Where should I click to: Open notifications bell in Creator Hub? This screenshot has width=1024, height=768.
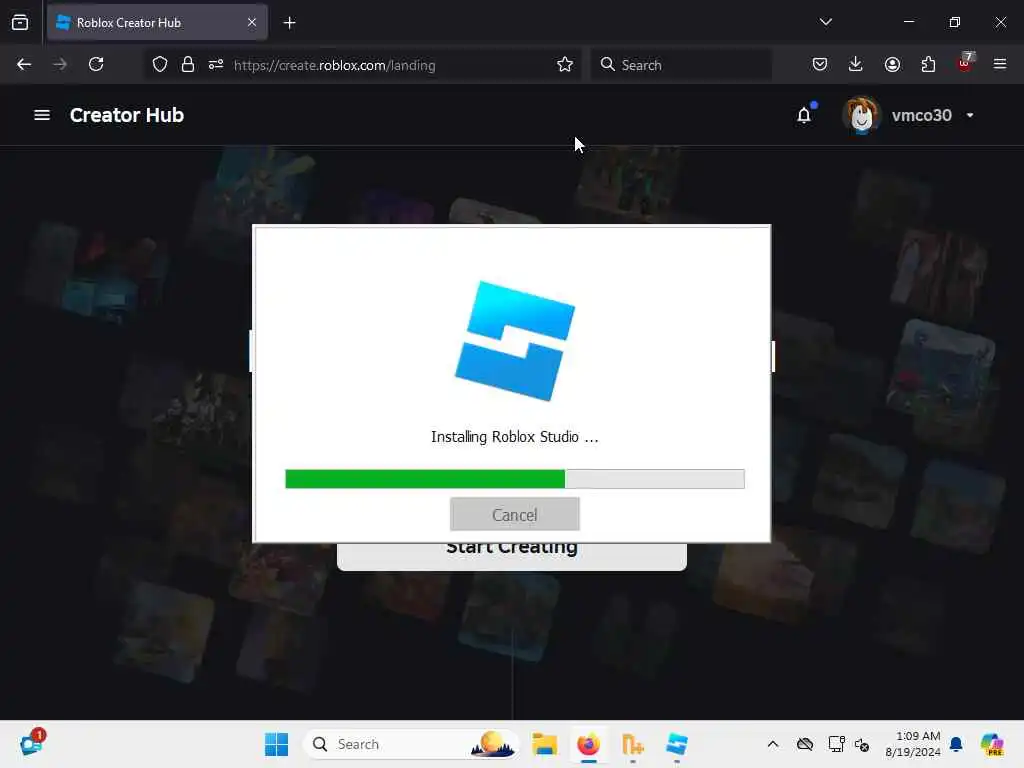pyautogui.click(x=804, y=115)
